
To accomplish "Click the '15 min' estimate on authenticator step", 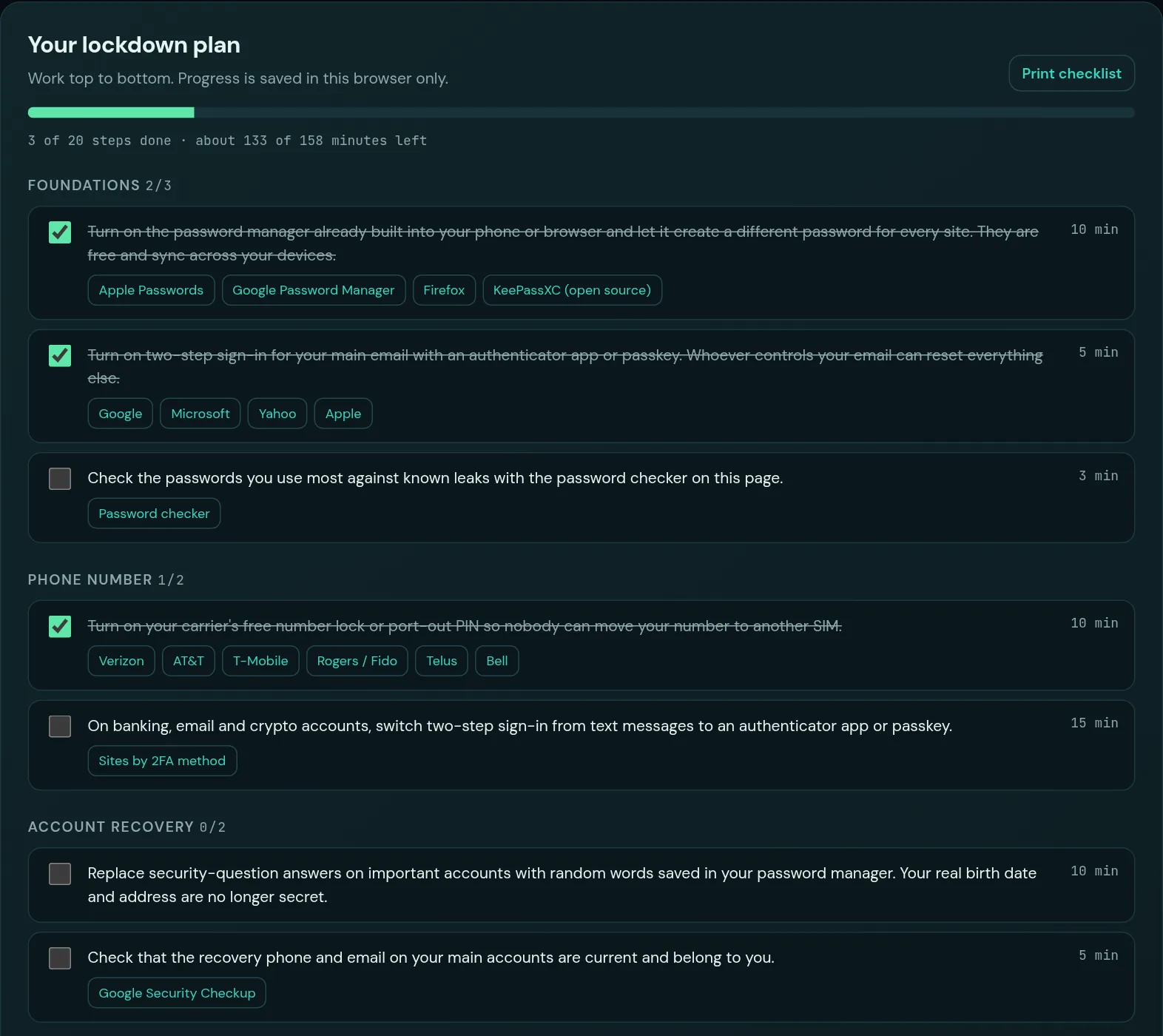I will pos(1094,723).
